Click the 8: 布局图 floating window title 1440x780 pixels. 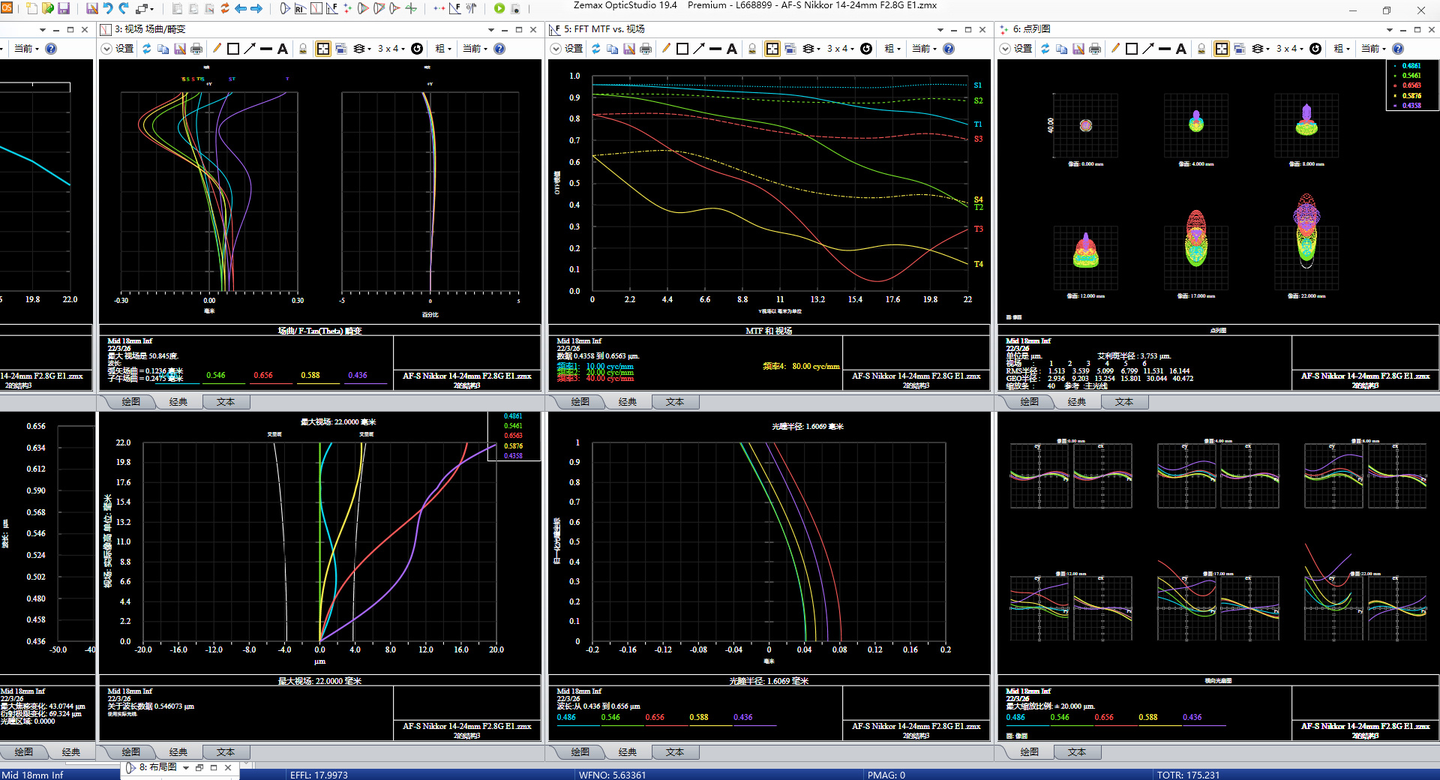click(157, 767)
